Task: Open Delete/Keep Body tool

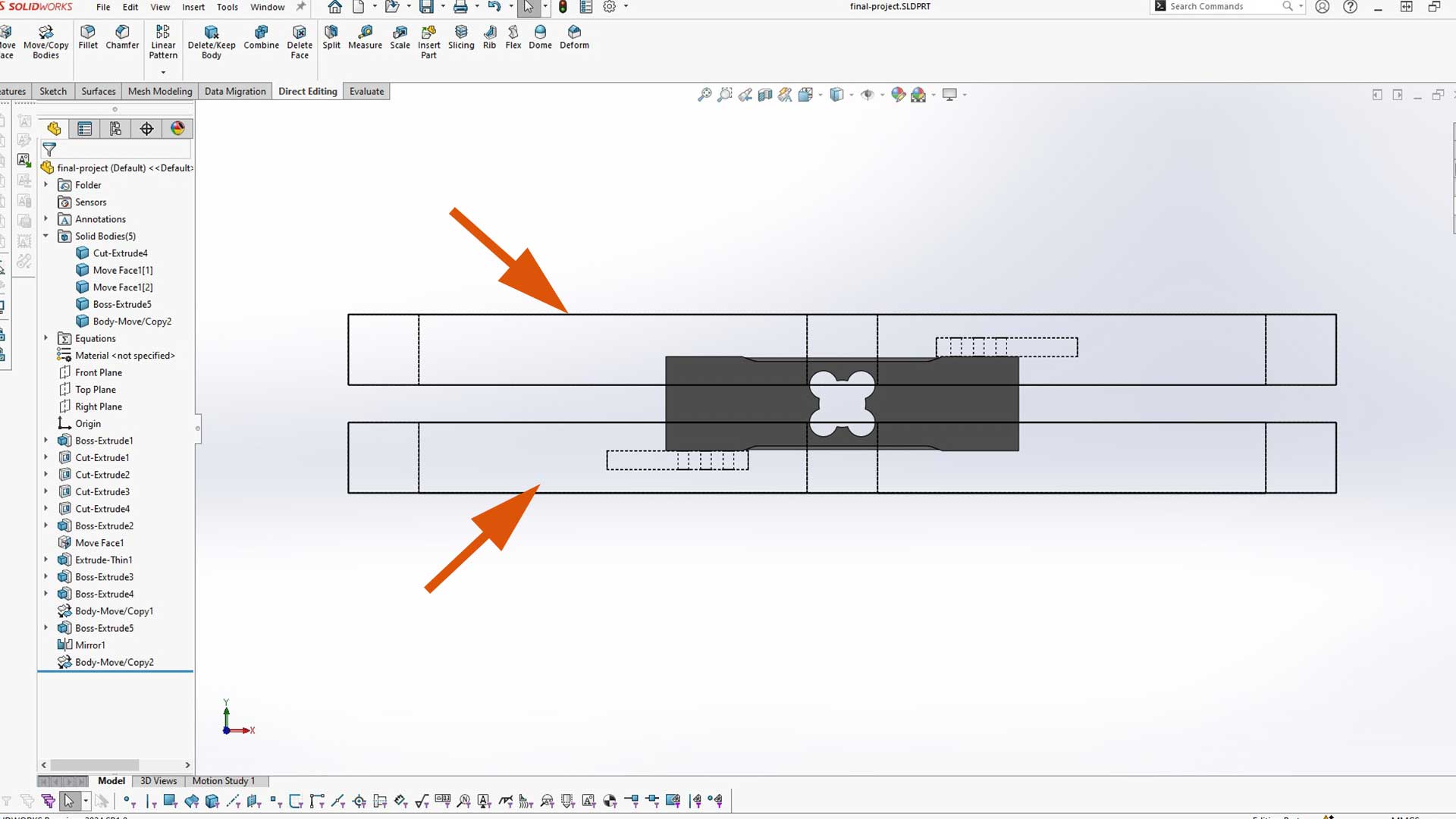Action: (212, 42)
